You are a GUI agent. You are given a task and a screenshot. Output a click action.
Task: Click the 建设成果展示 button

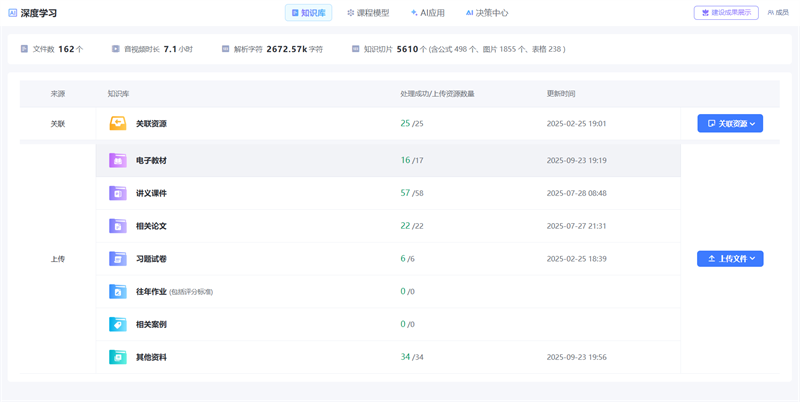(x=726, y=13)
